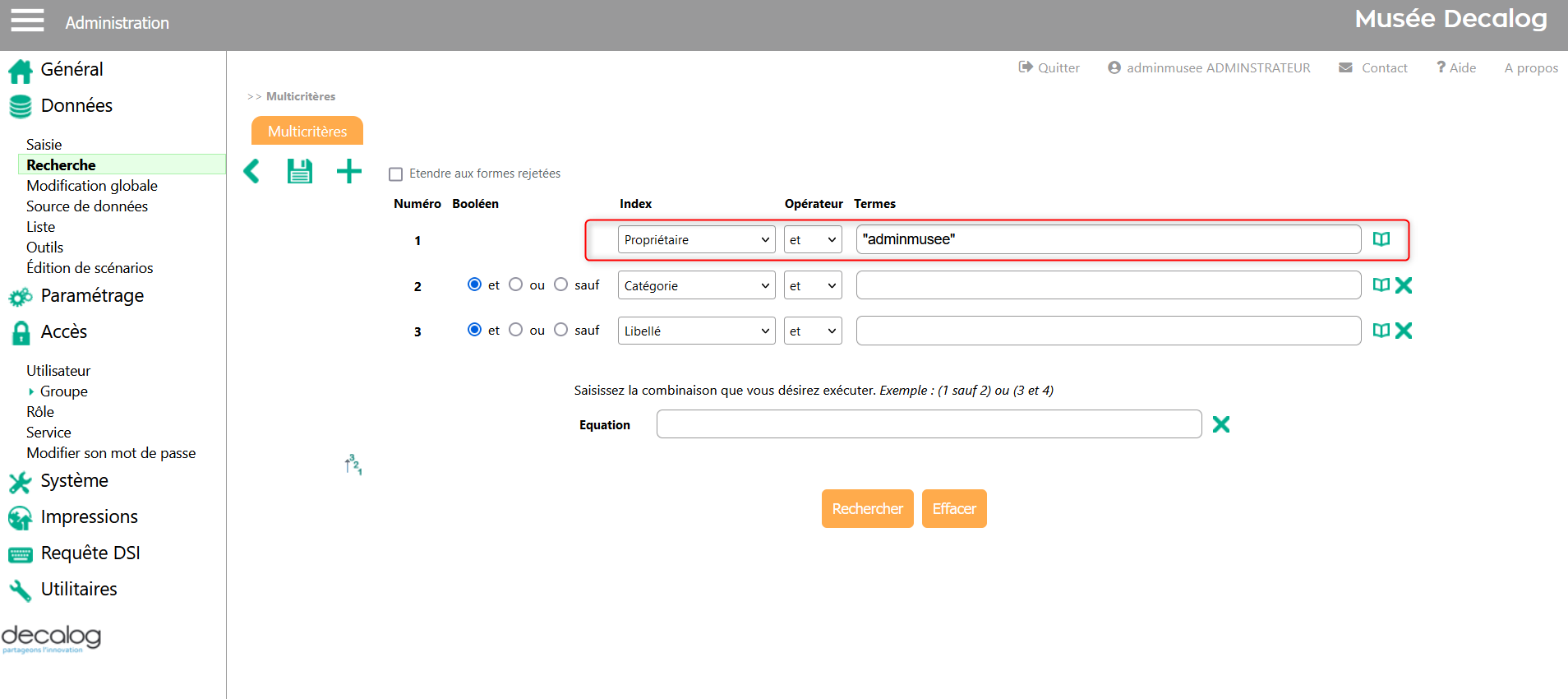The height and width of the screenshot is (699, 1568).
Task: Click into the Equation input field
Action: pyautogui.click(x=929, y=424)
